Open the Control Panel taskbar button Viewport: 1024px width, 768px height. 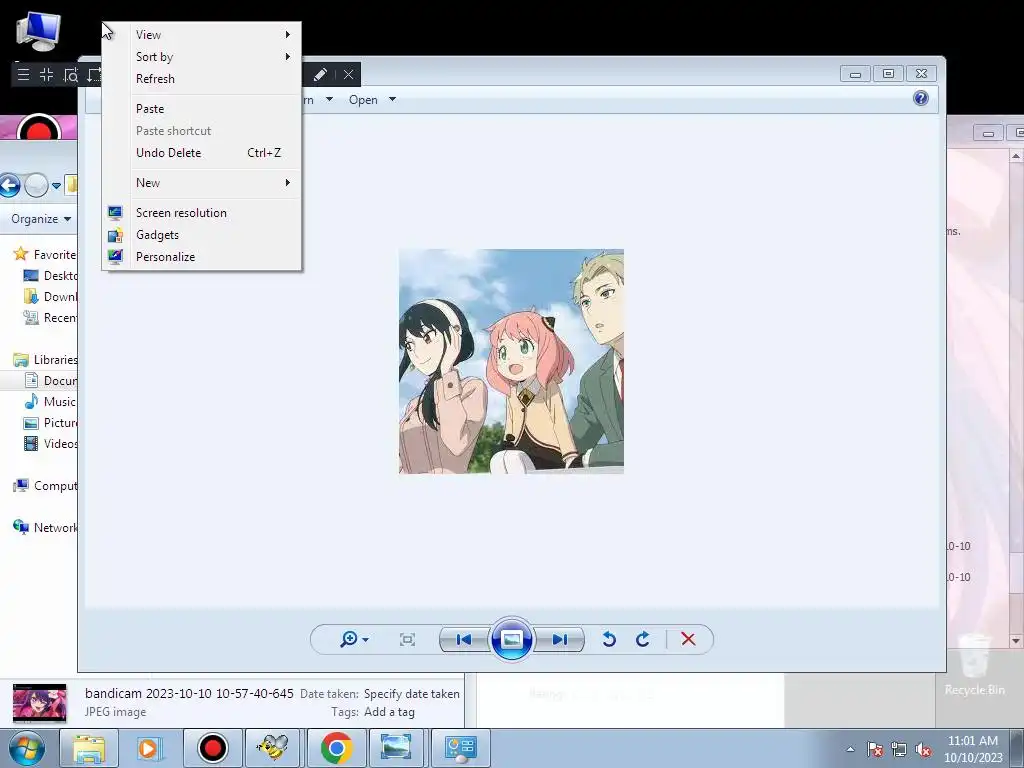point(460,748)
